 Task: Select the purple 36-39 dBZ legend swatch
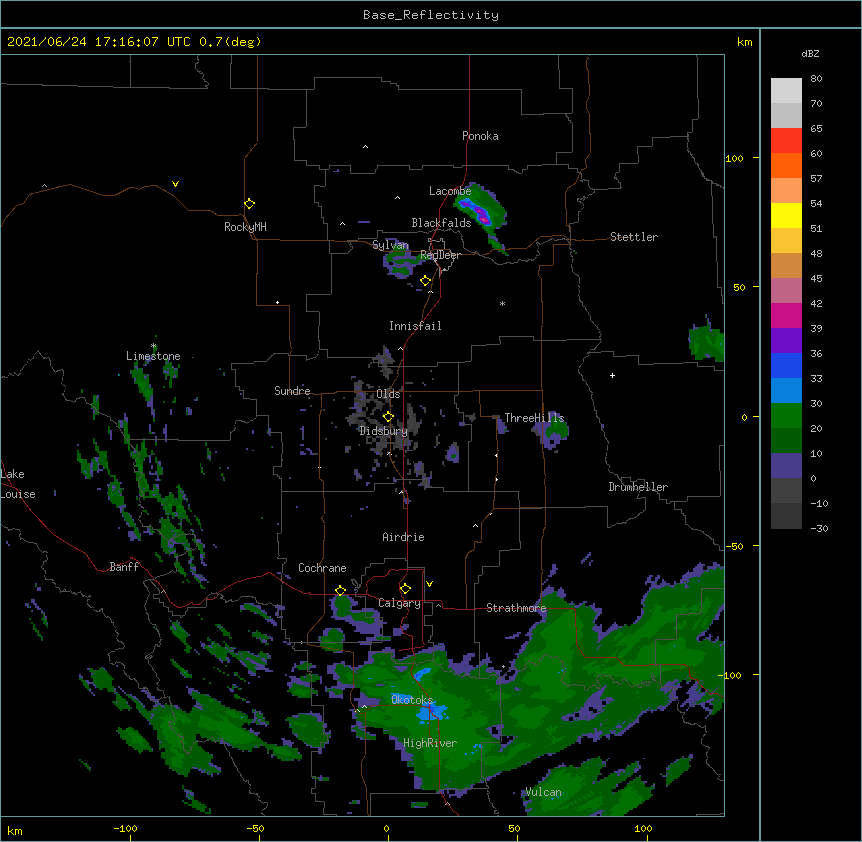point(786,340)
